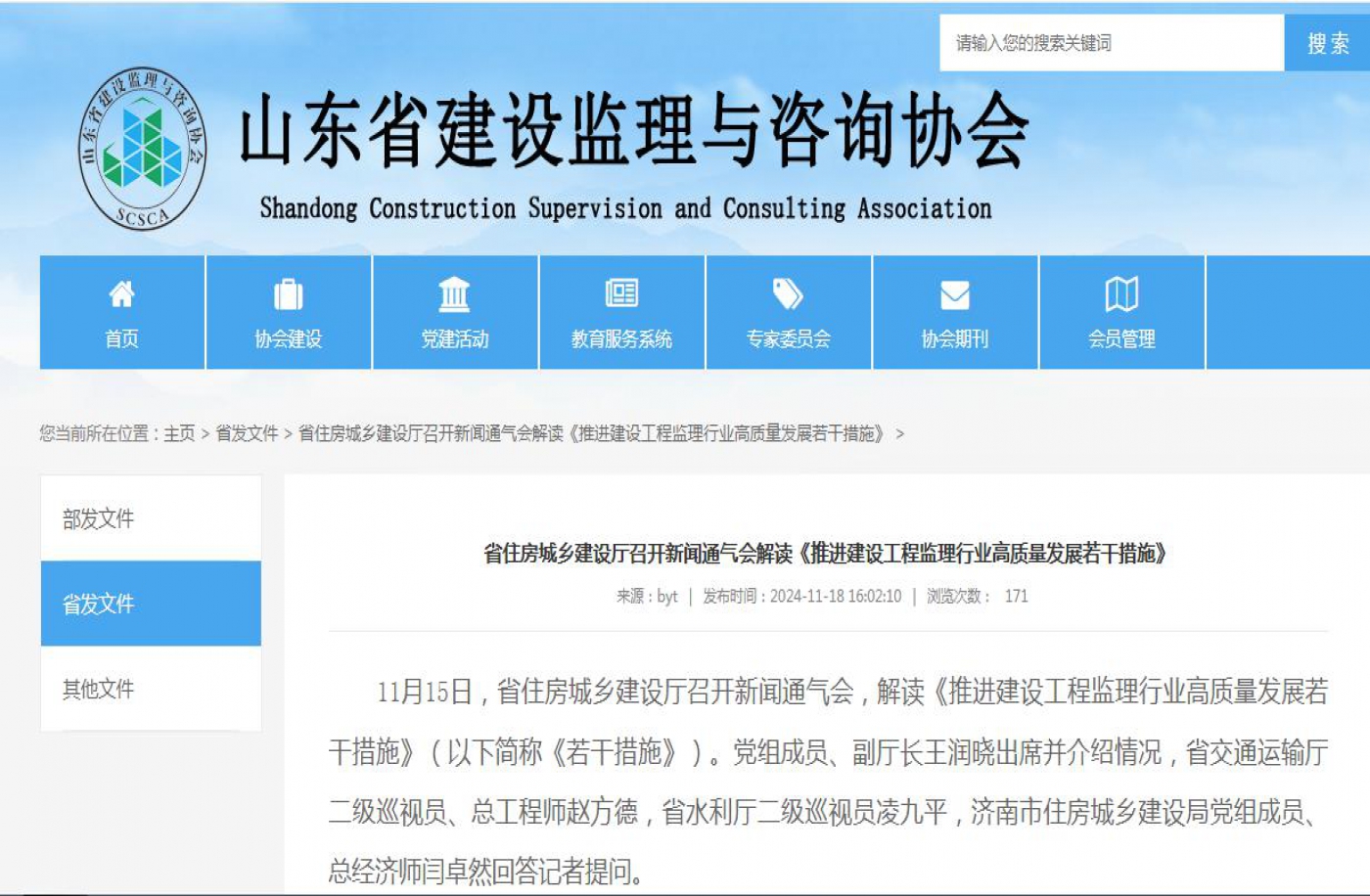
Task: Open the 专家委员会 navigation label
Action: (788, 338)
